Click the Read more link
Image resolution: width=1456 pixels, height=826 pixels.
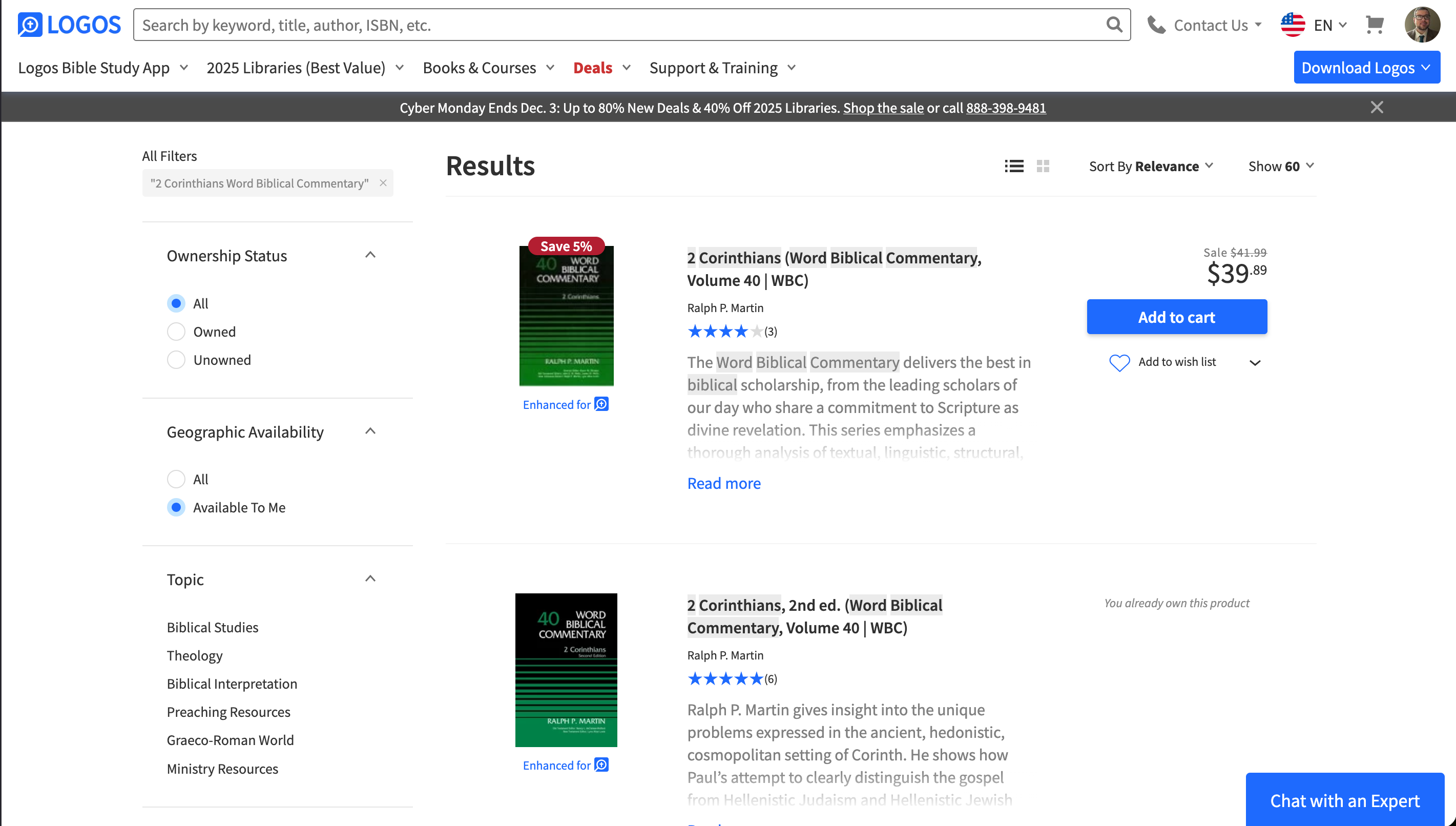coord(724,483)
